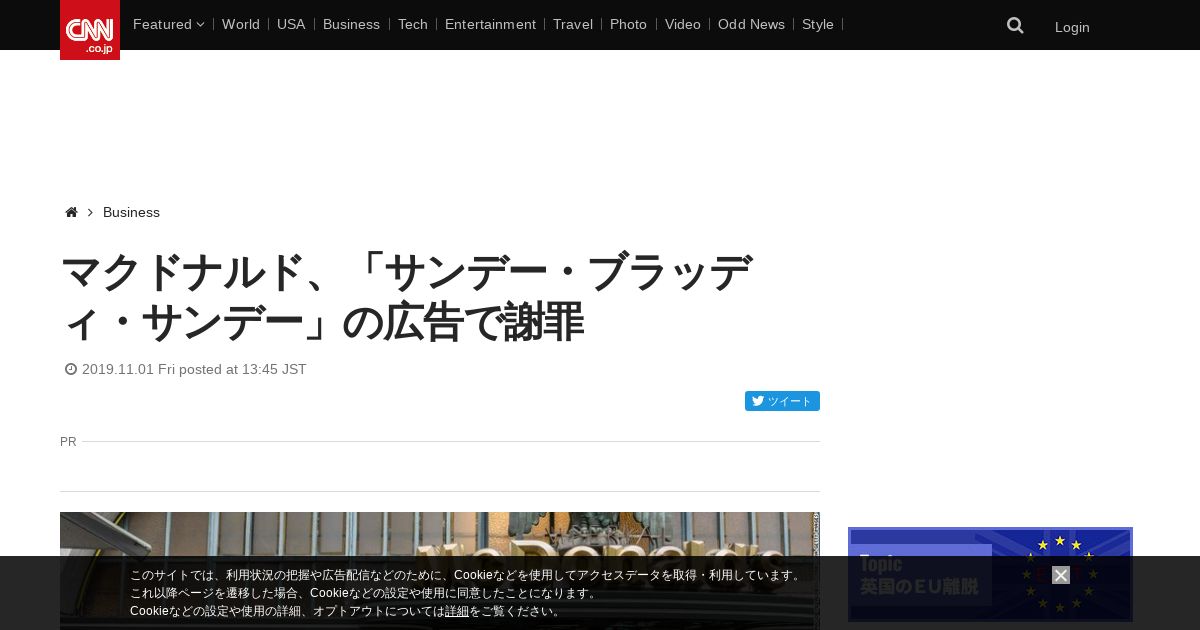Image resolution: width=1200 pixels, height=630 pixels.
Task: Click the home icon in breadcrumb
Action: point(71,212)
